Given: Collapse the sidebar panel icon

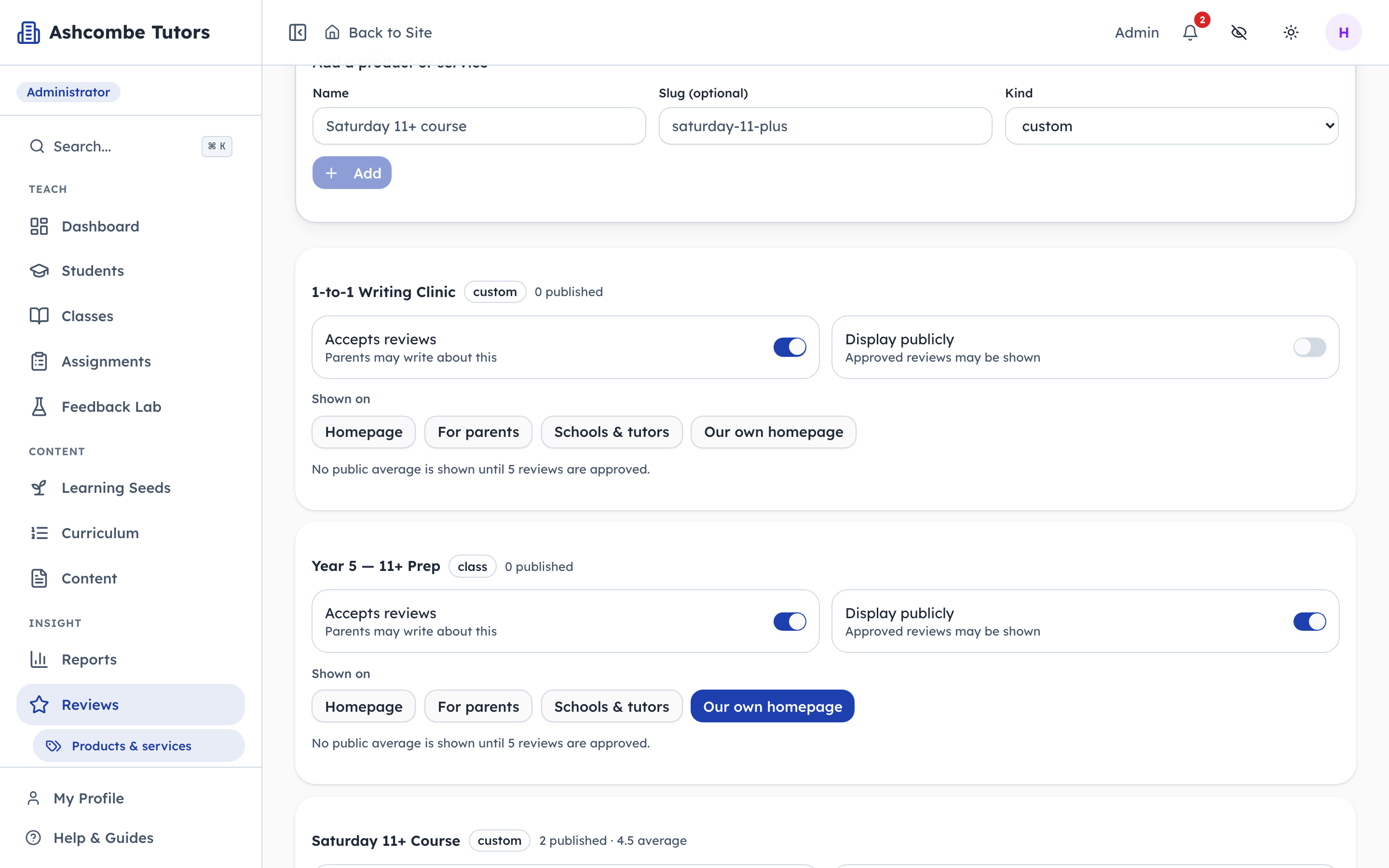Looking at the screenshot, I should (297, 32).
